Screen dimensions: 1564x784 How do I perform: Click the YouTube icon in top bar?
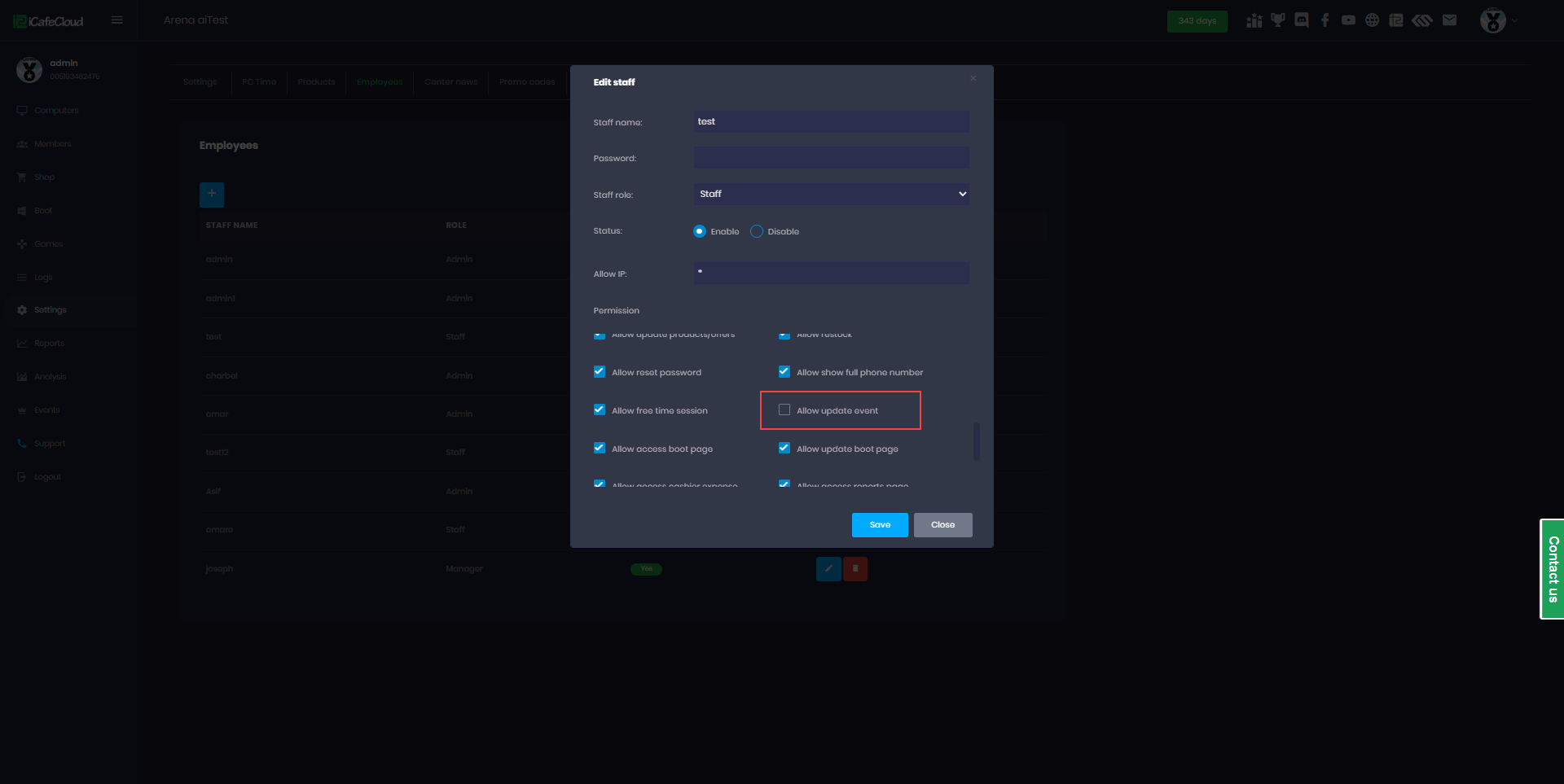click(1348, 20)
